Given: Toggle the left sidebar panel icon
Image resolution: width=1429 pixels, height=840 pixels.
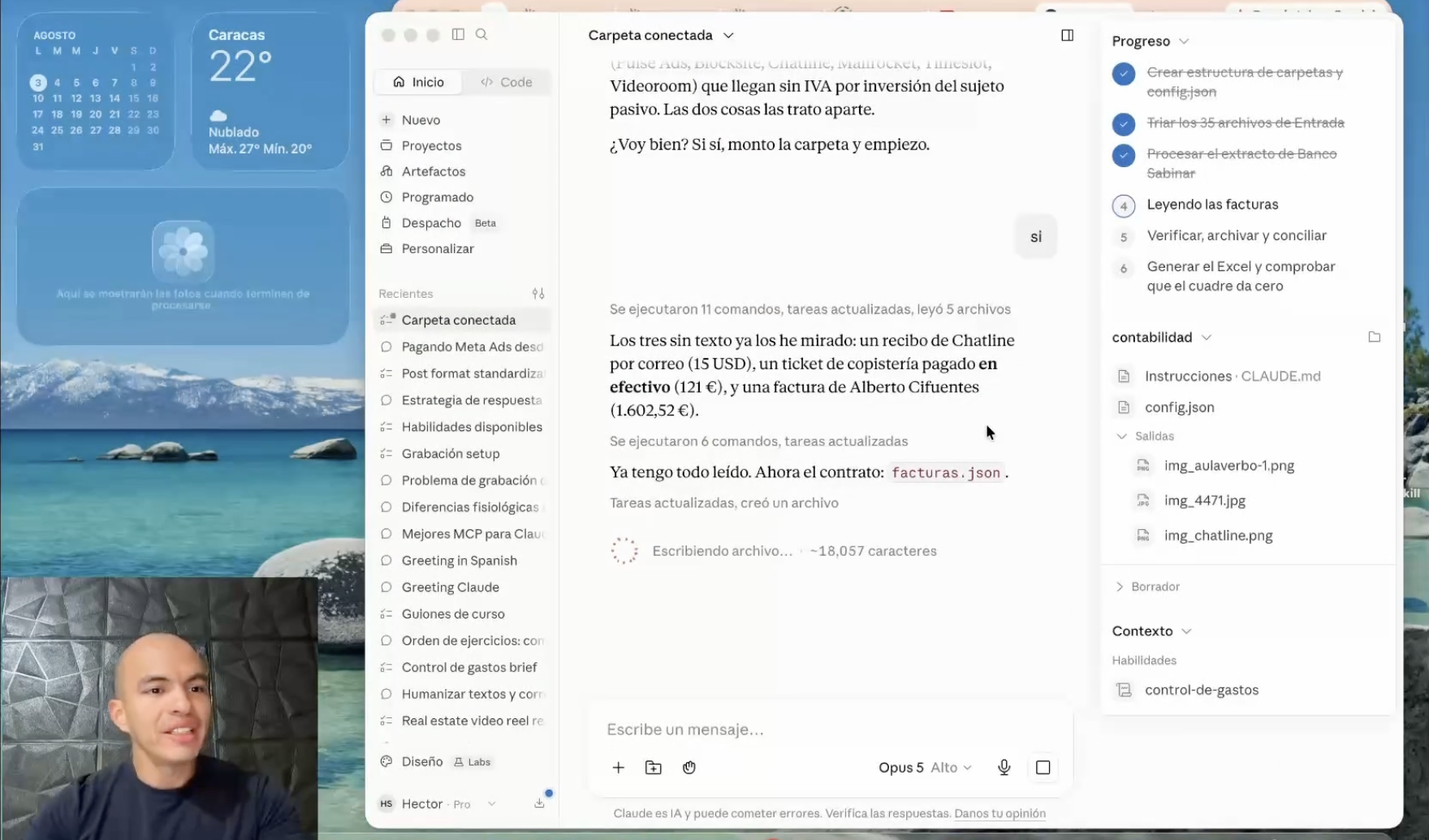Looking at the screenshot, I should pyautogui.click(x=458, y=34).
